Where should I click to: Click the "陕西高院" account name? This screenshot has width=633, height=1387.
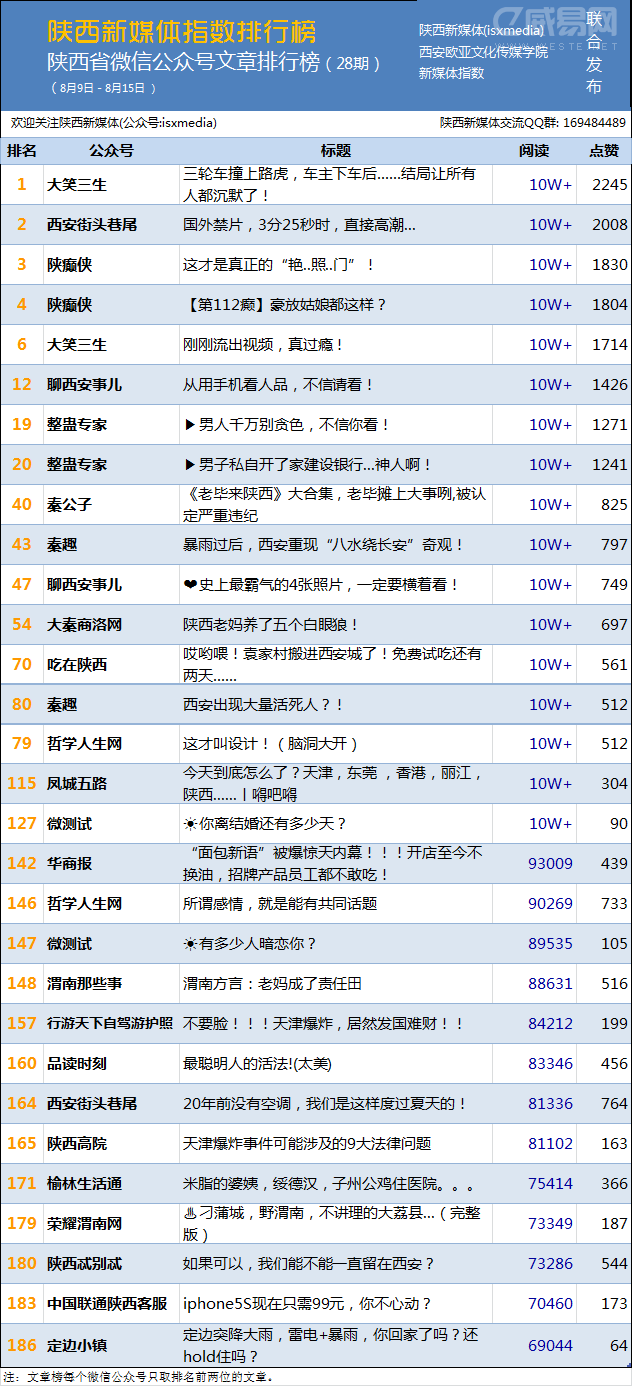coord(77,1144)
